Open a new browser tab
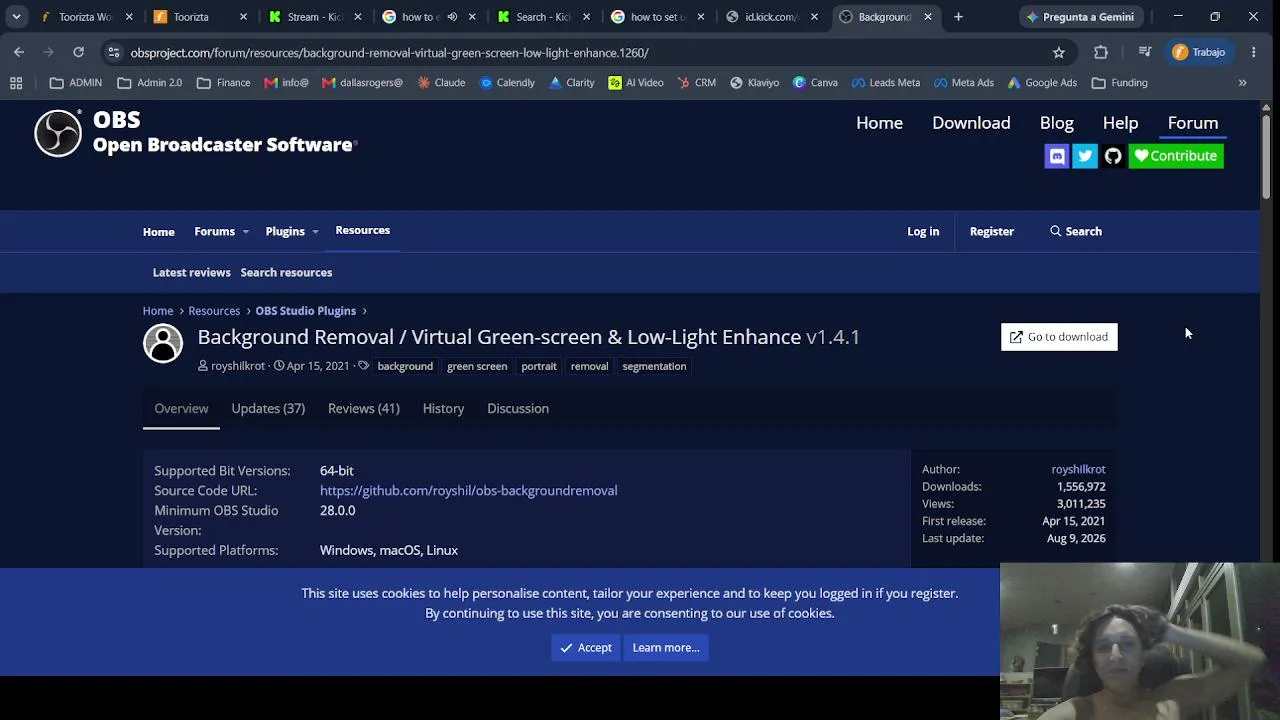The width and height of the screenshot is (1280, 720). coord(958,17)
